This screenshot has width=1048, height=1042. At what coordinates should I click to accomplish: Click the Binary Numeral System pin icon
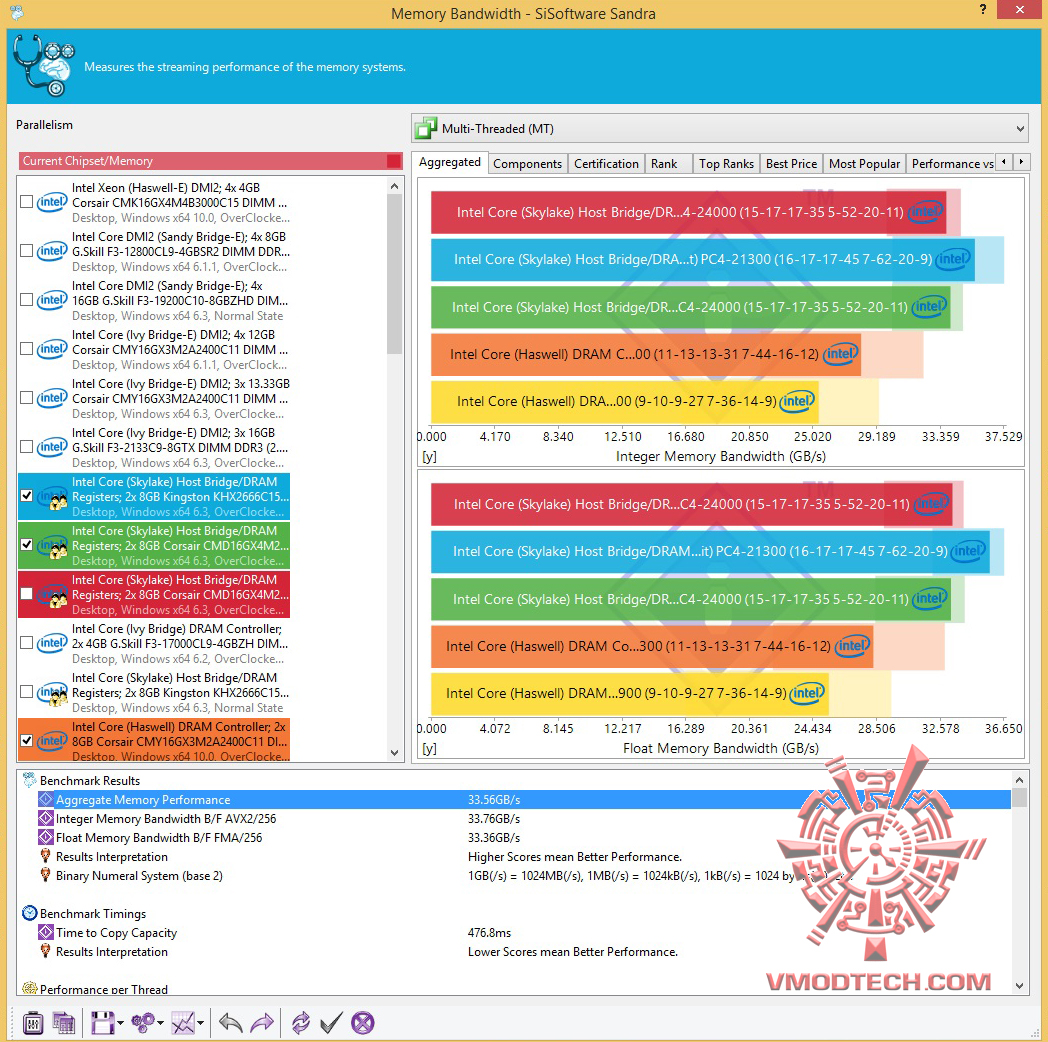tap(45, 875)
